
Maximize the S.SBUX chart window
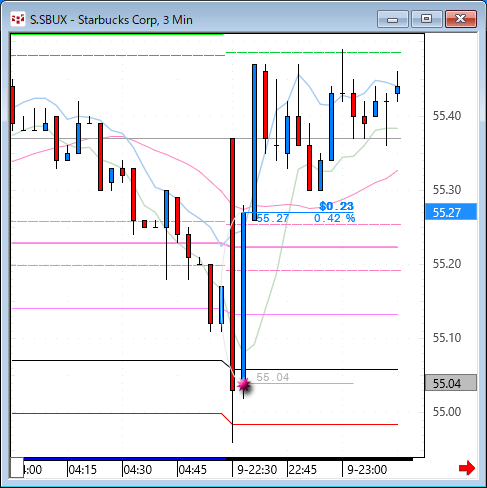(x=426, y=19)
